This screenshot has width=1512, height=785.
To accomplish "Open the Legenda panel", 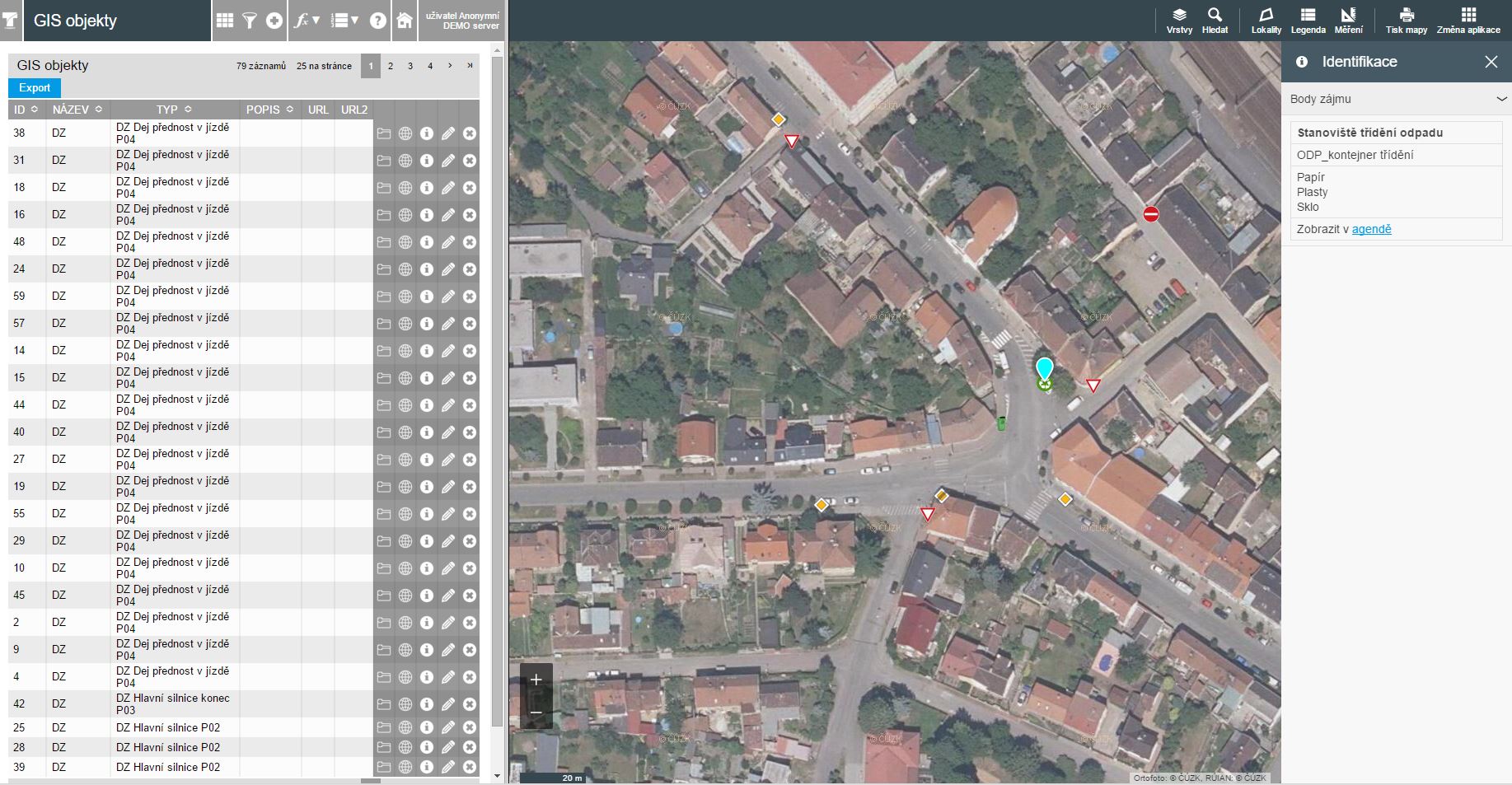I will point(1308,21).
